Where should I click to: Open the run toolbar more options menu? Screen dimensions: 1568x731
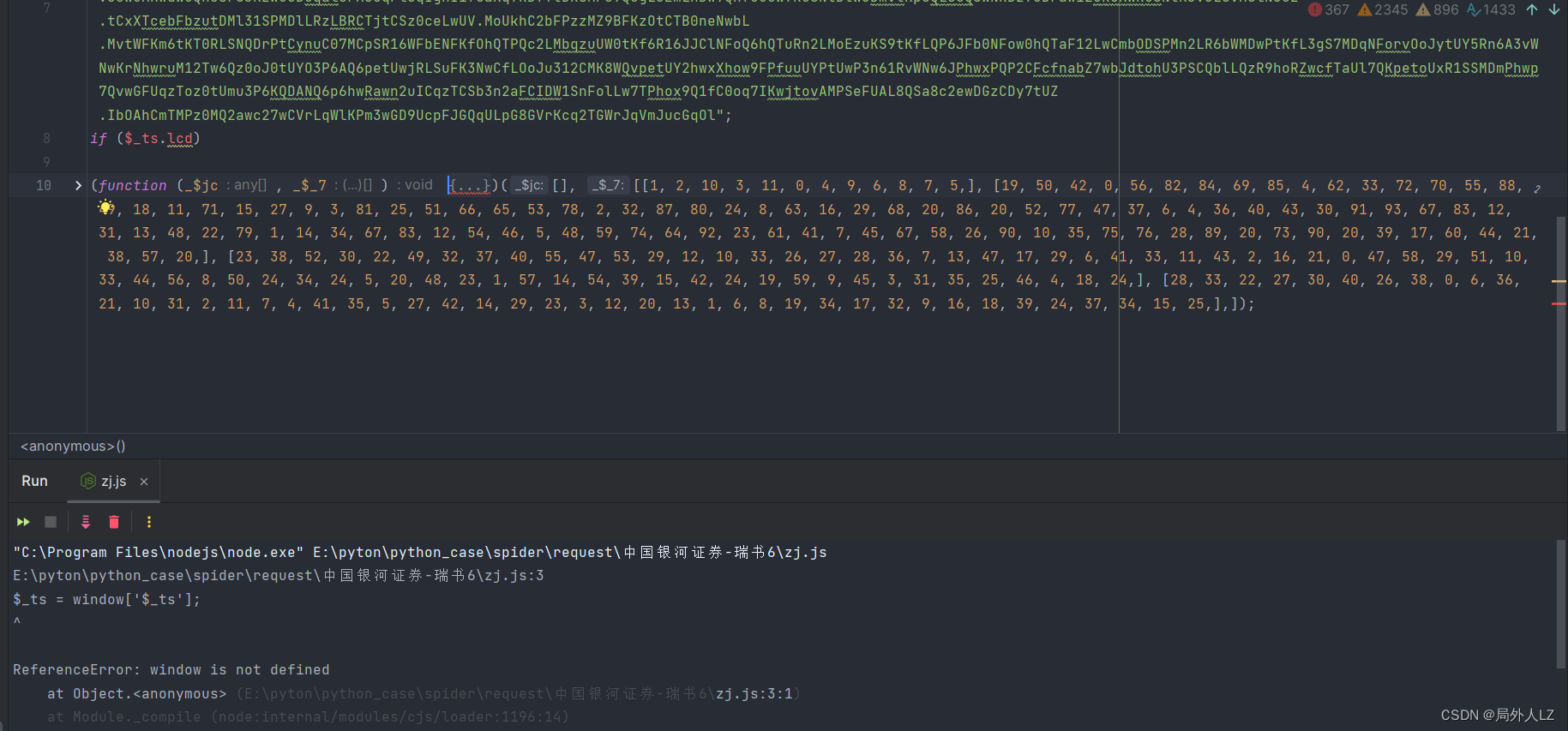149,522
